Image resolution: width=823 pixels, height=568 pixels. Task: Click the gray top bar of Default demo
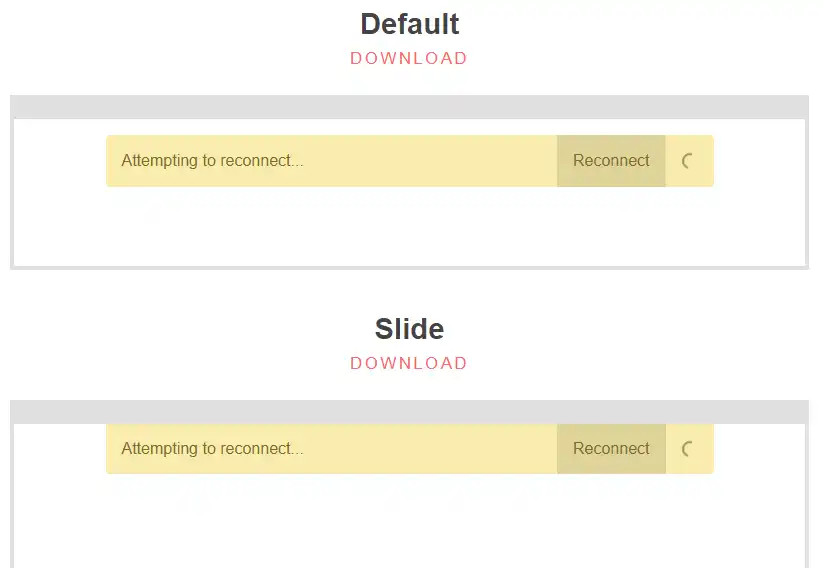click(409, 107)
